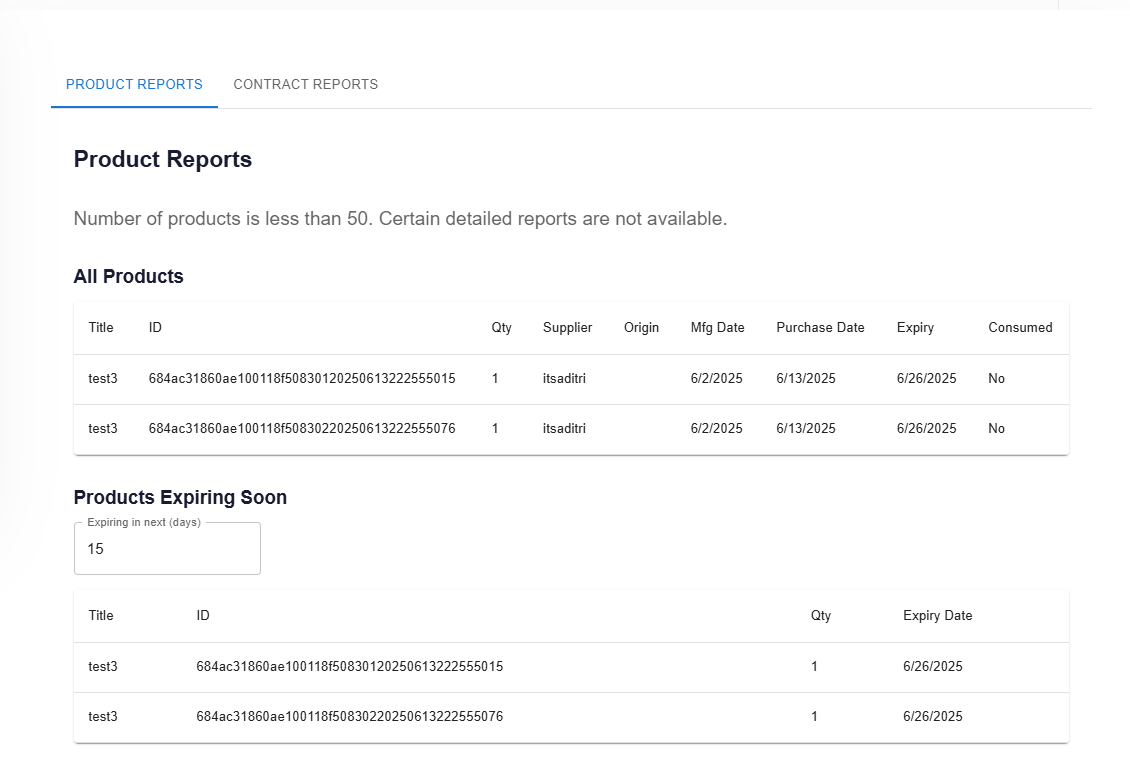The width and height of the screenshot is (1130, 762).
Task: Switch to the Product Reports tab
Action: click(x=134, y=84)
